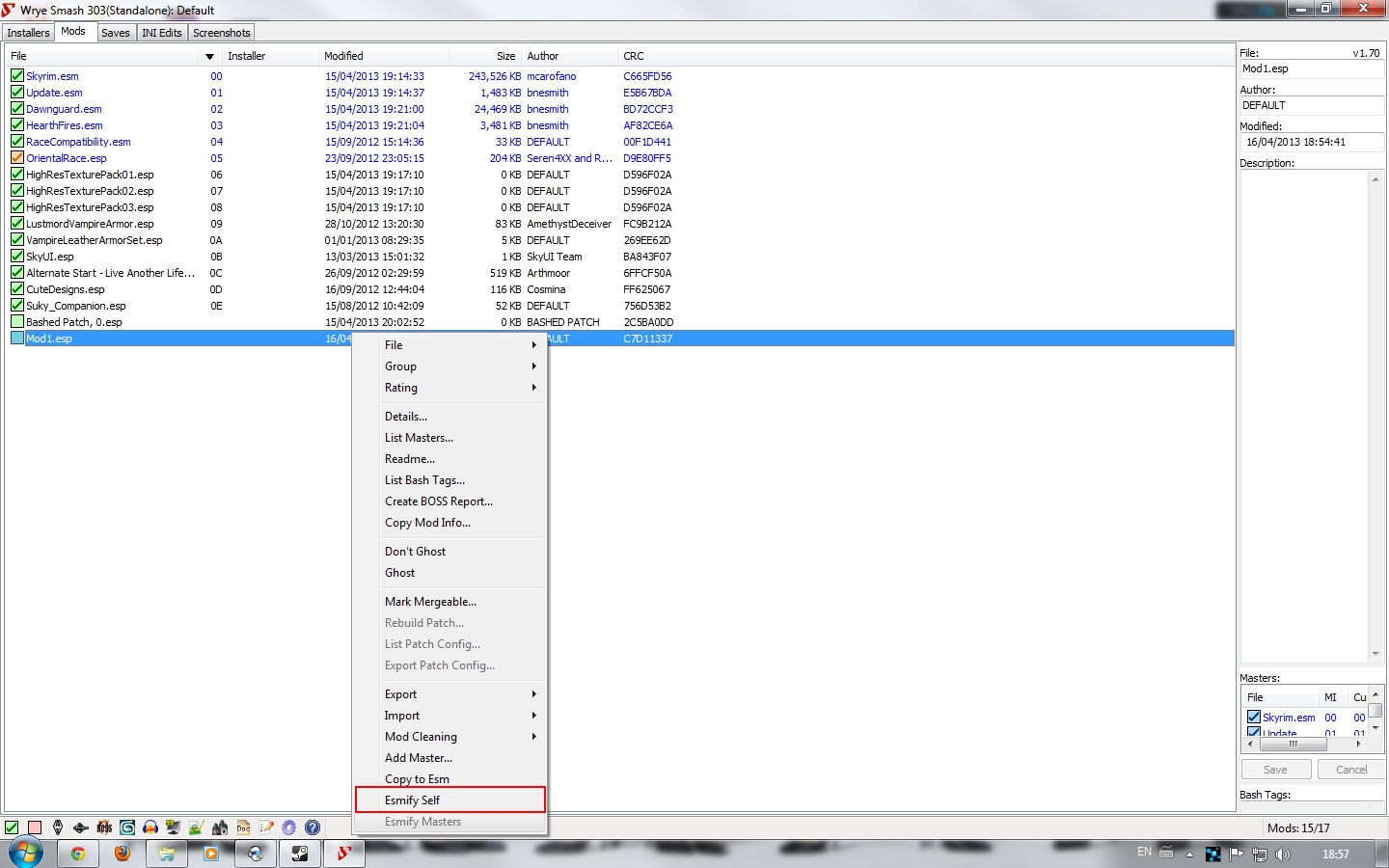1389x868 pixels.
Task: Click the Action Center flag tray icon
Action: pos(1237,854)
